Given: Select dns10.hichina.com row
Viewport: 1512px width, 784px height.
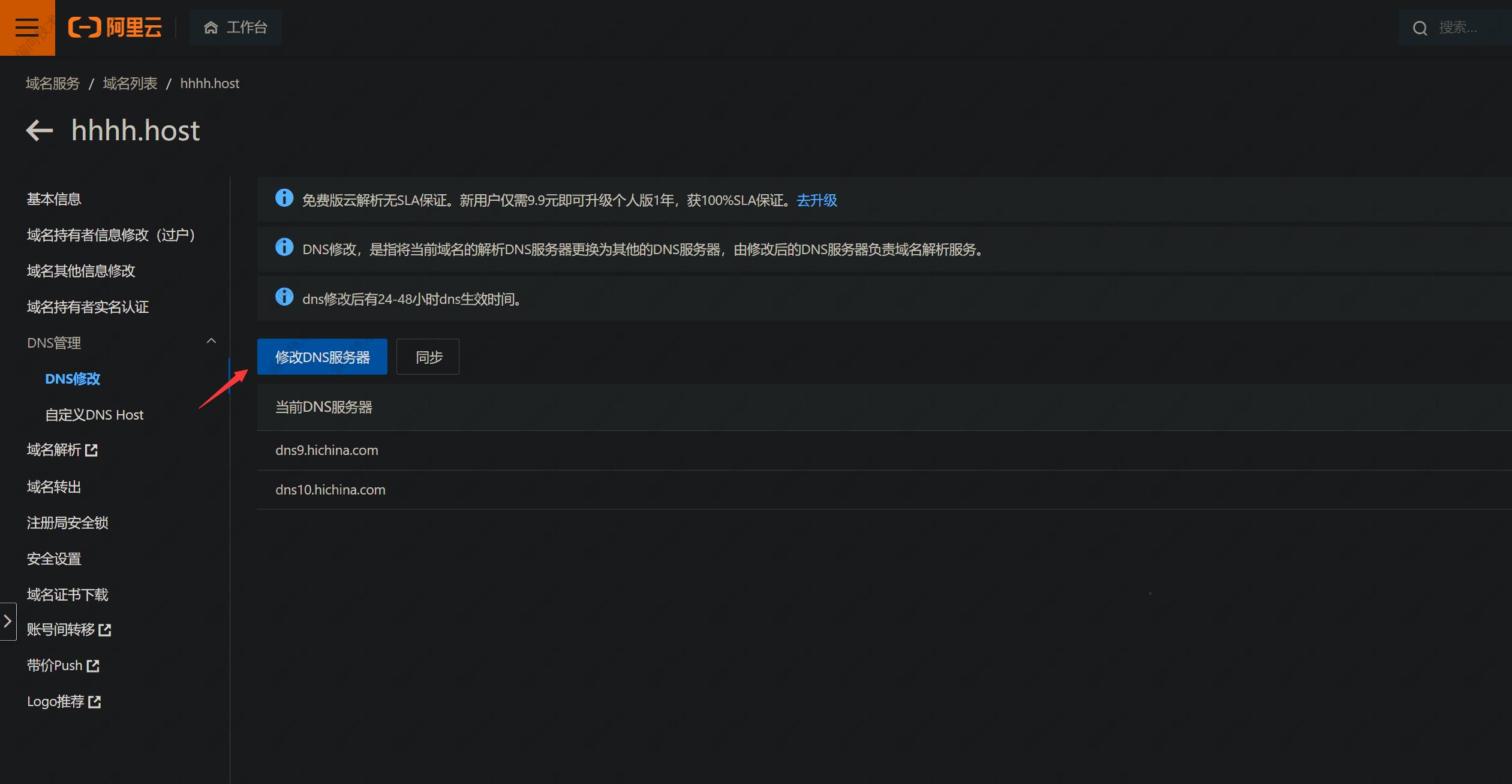Looking at the screenshot, I should click(x=885, y=490).
